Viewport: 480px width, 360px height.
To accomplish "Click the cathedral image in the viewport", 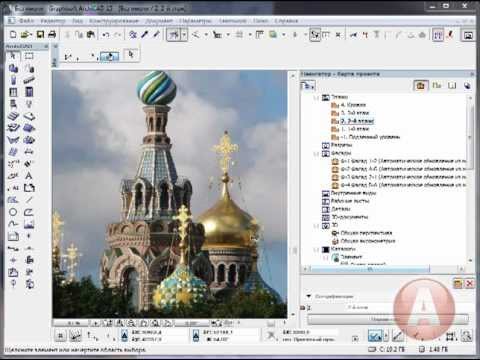I will [169, 194].
